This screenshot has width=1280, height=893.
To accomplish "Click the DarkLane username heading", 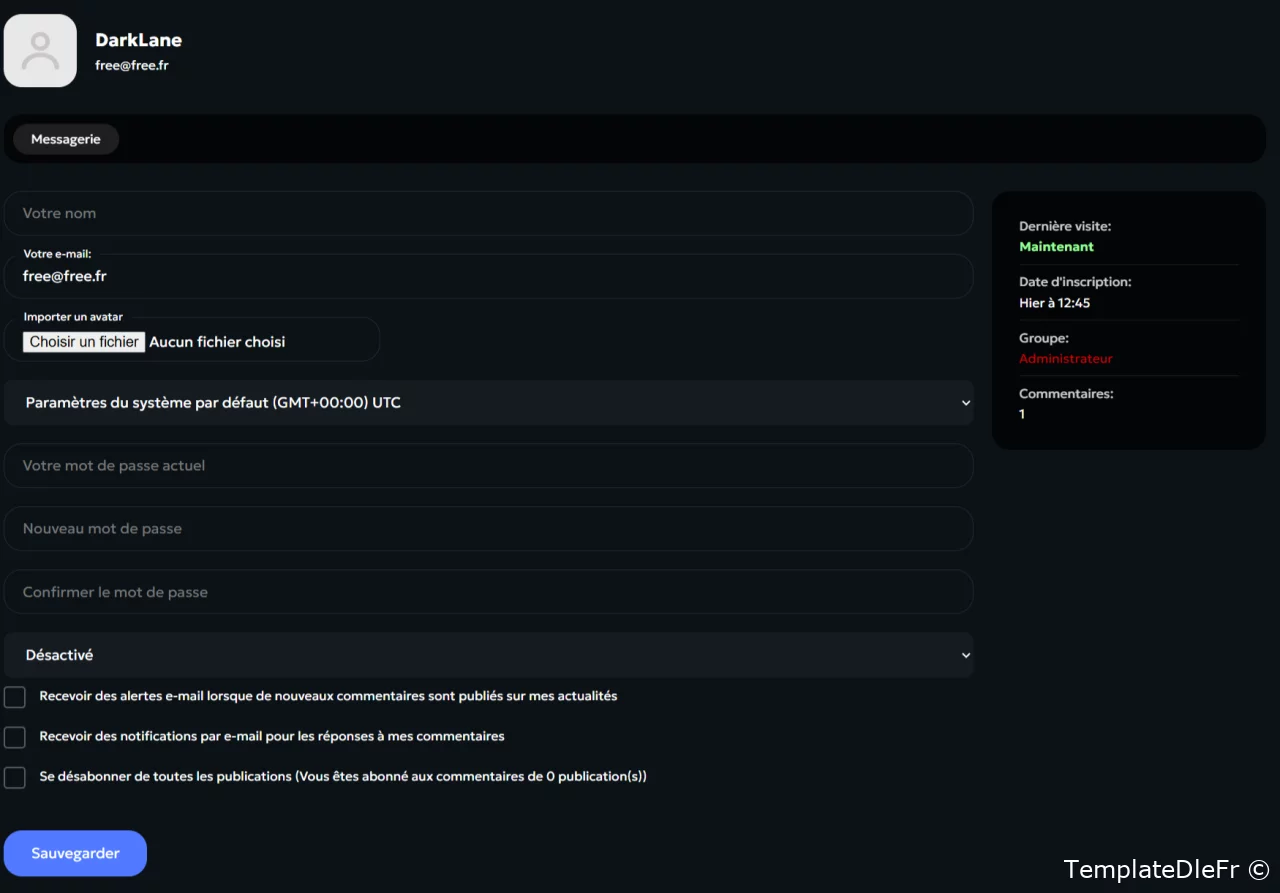I will pyautogui.click(x=138, y=40).
